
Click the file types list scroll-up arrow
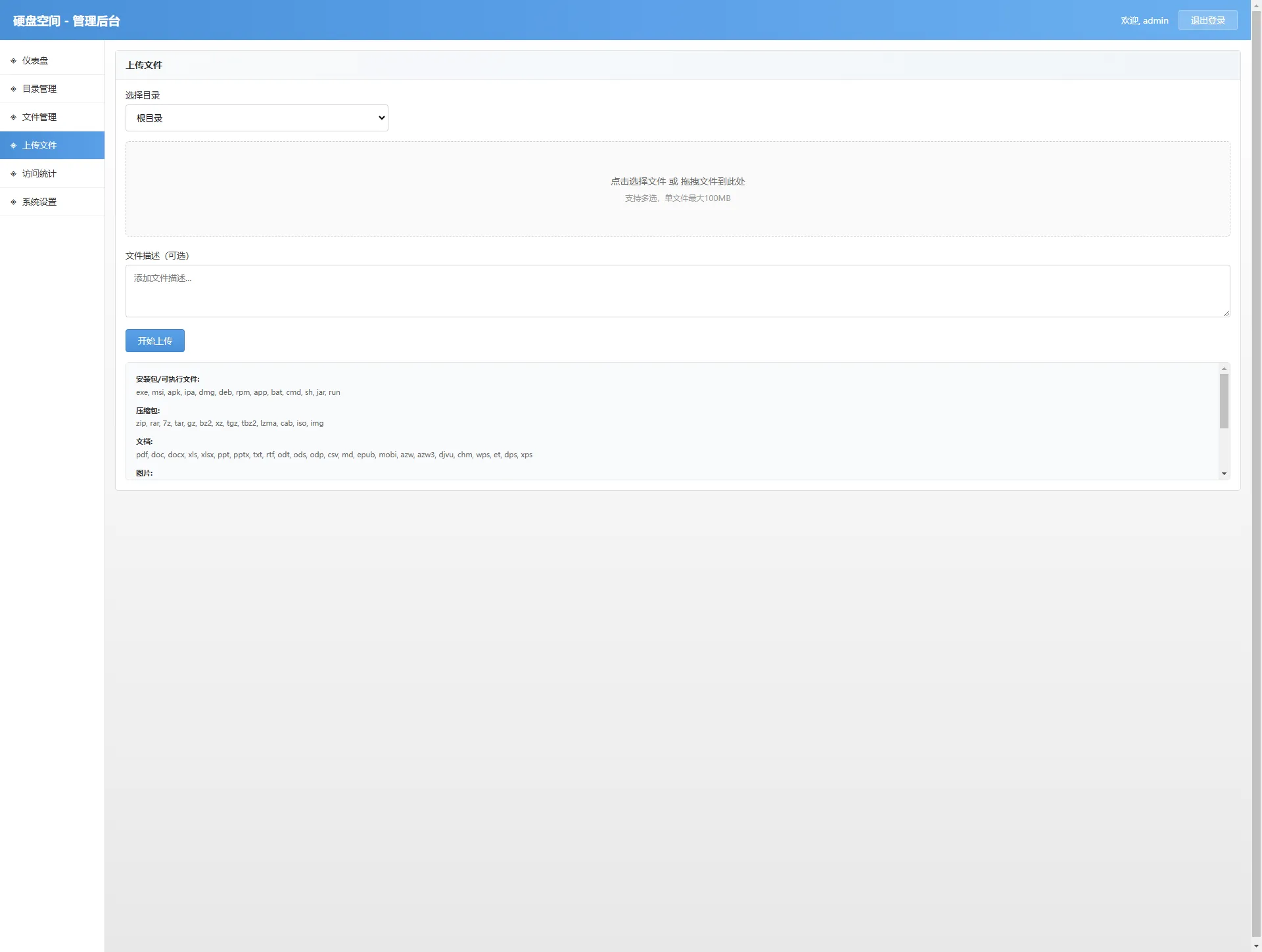pyautogui.click(x=1224, y=369)
